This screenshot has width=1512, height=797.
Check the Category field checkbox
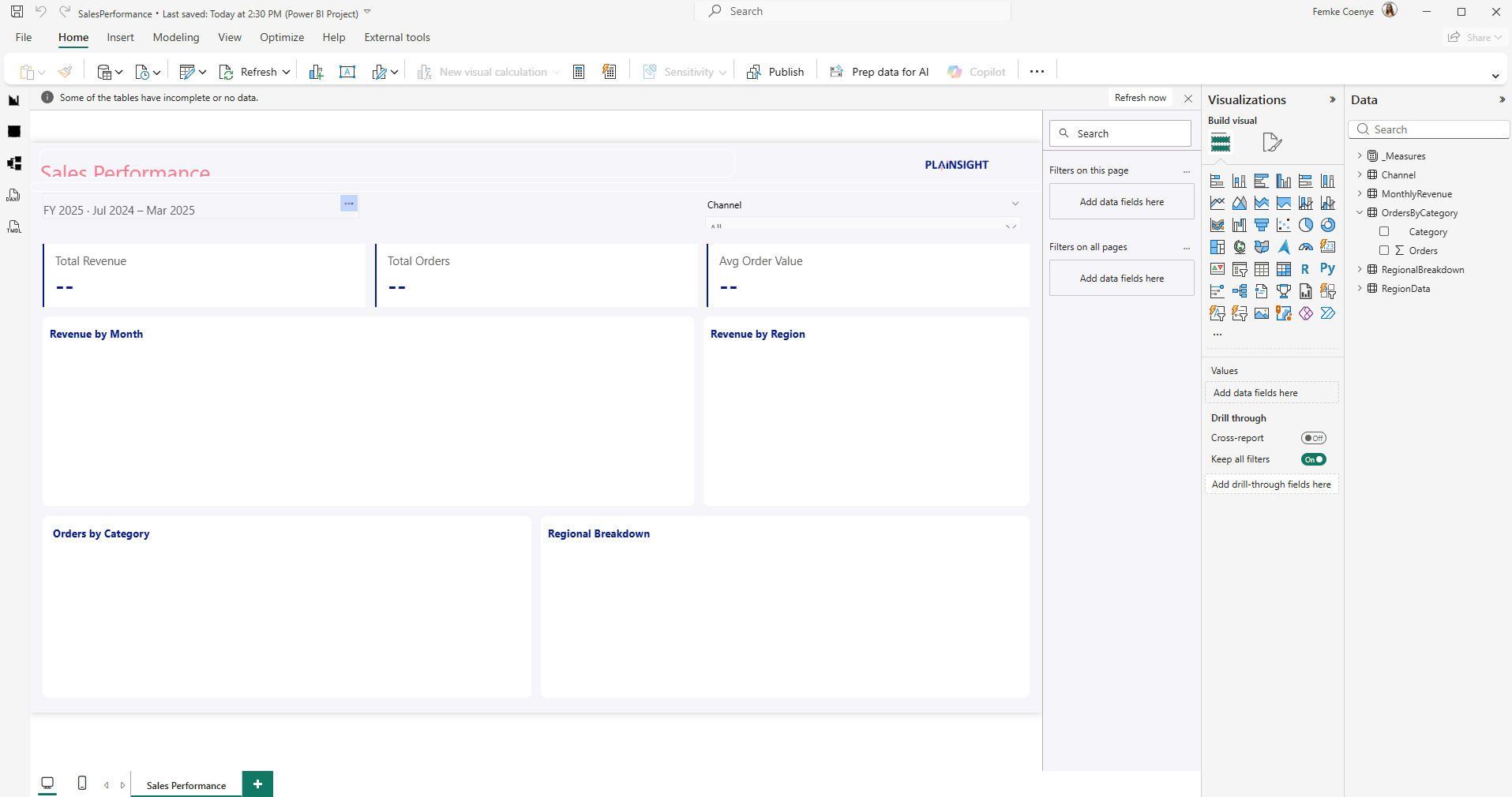[x=1384, y=231]
